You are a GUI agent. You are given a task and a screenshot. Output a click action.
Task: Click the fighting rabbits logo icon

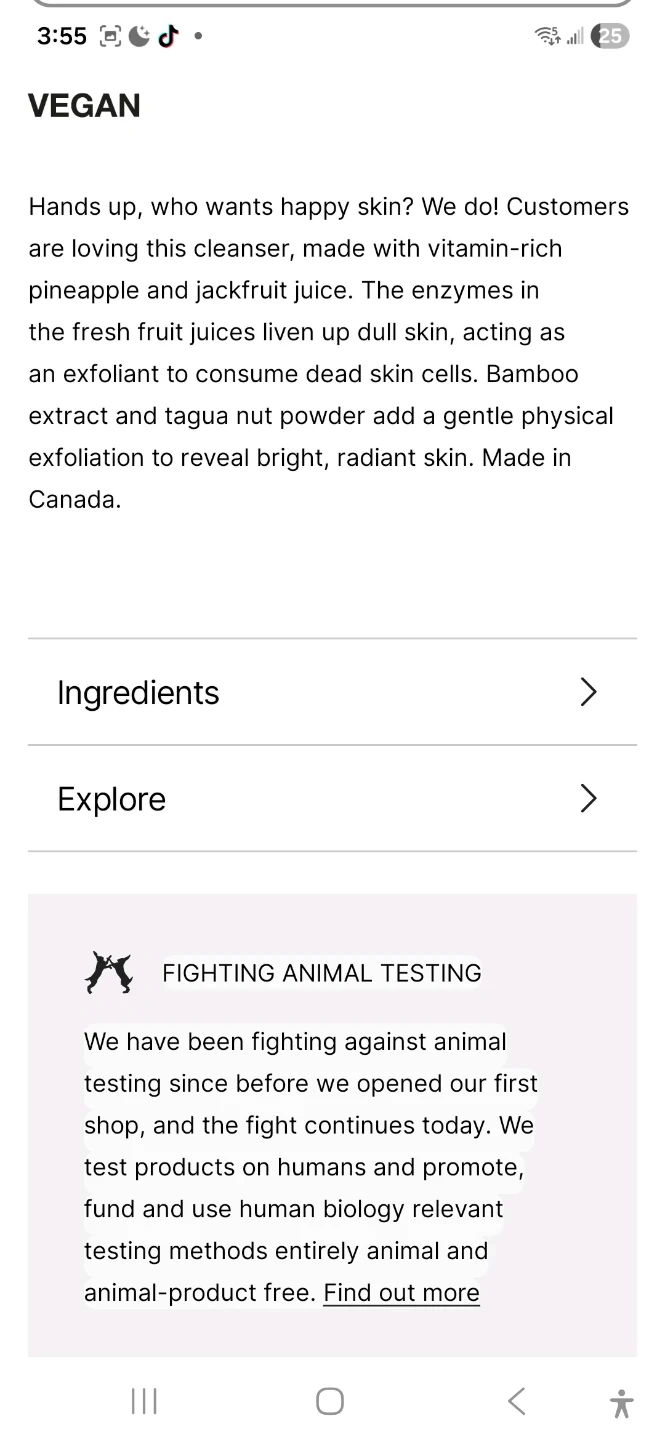(109, 973)
